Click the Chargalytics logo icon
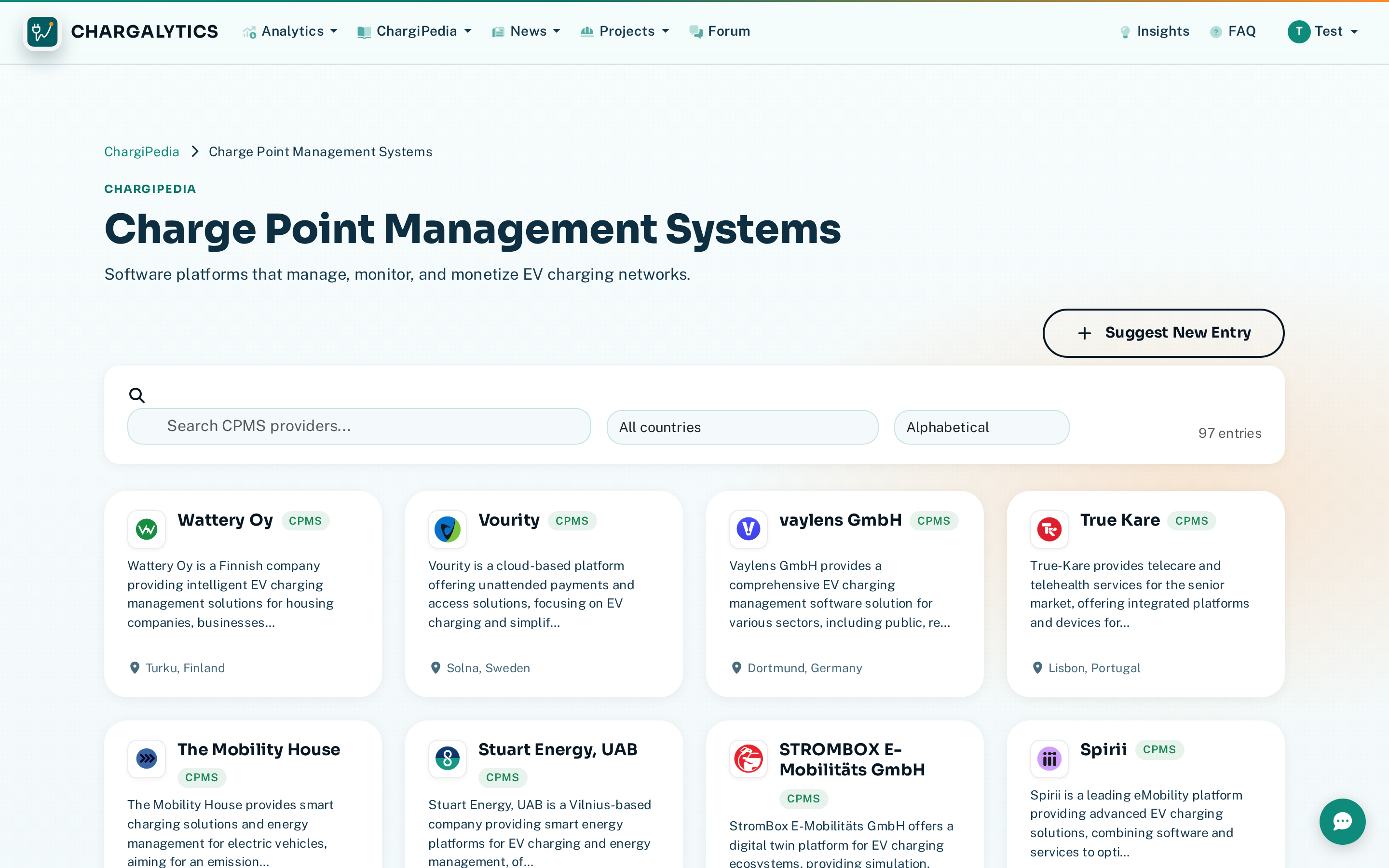 pyautogui.click(x=42, y=31)
